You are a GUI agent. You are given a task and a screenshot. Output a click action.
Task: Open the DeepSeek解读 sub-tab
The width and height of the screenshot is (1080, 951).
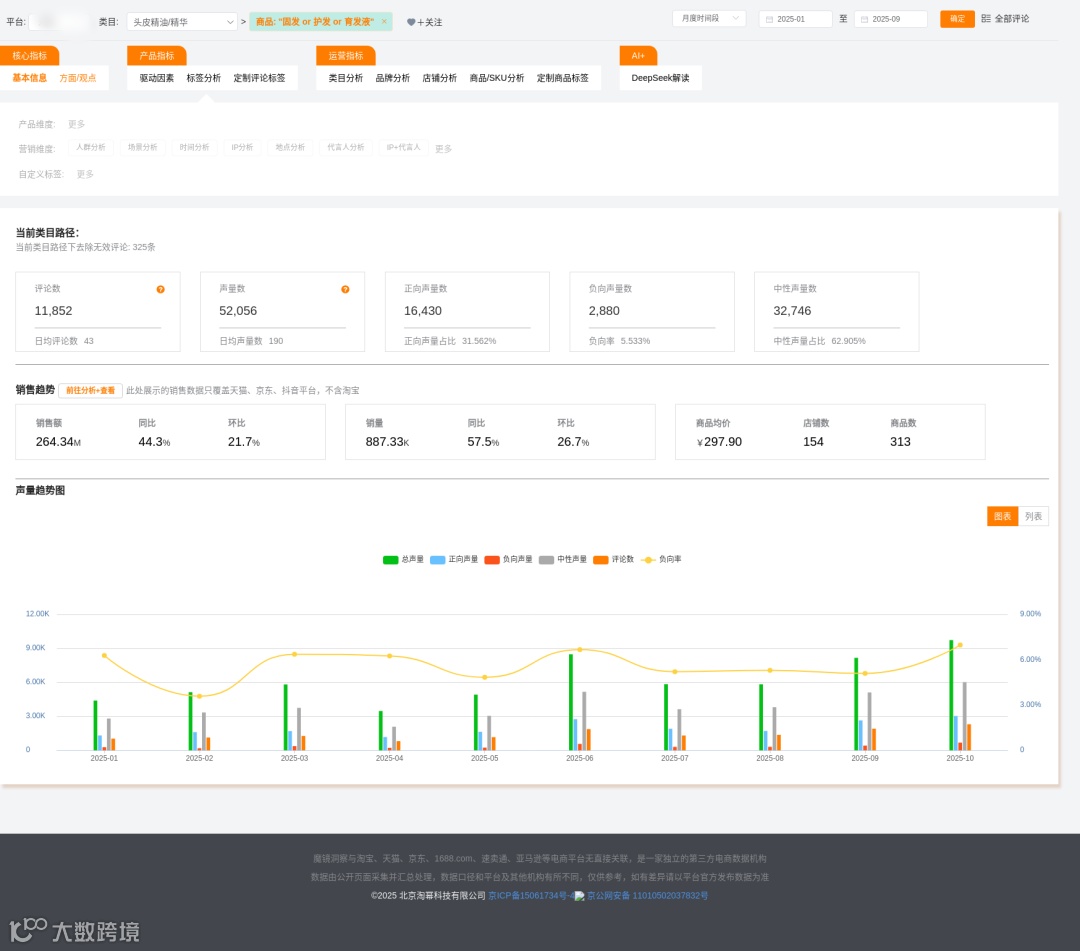661,78
